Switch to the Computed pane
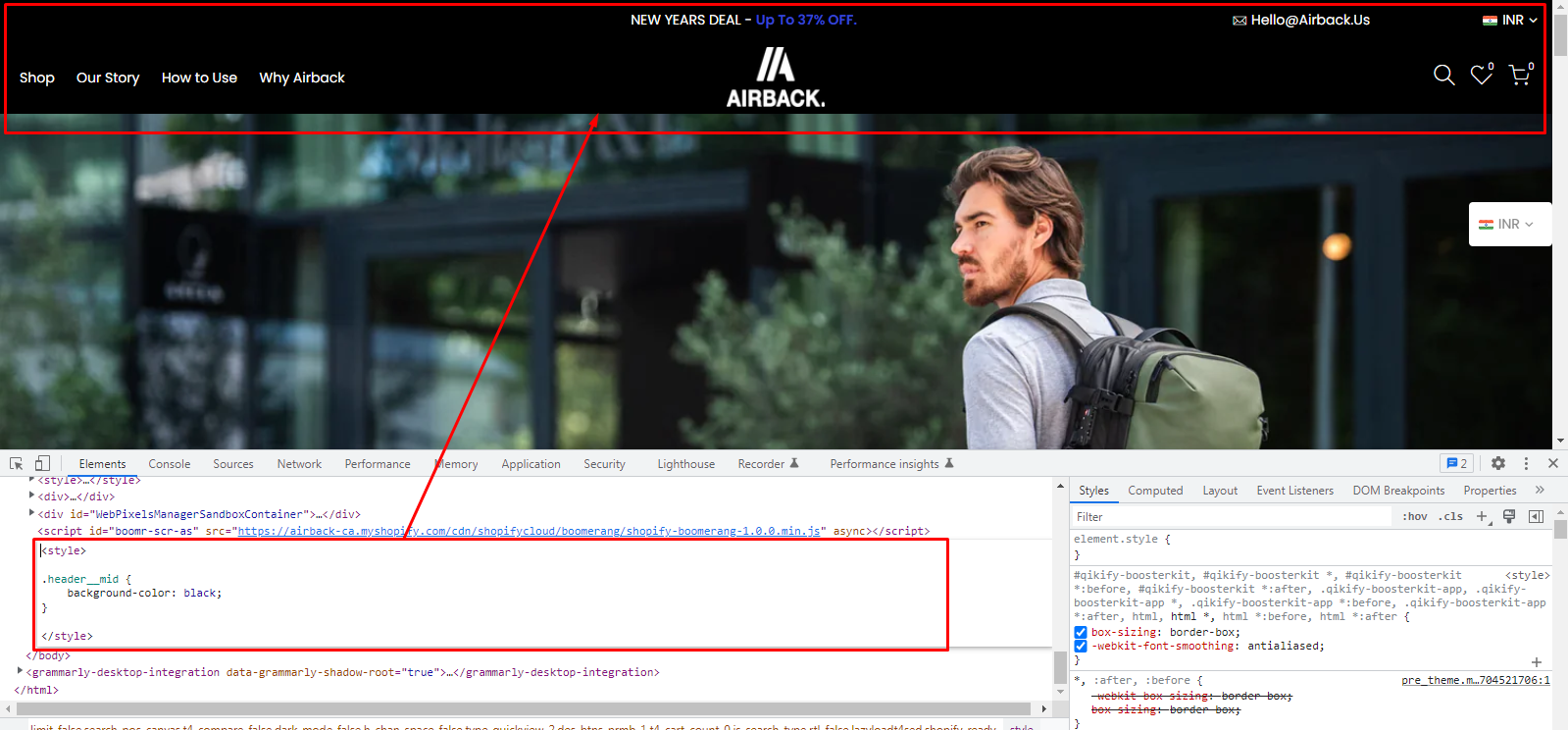Image resolution: width=1568 pixels, height=730 pixels. 1155,491
